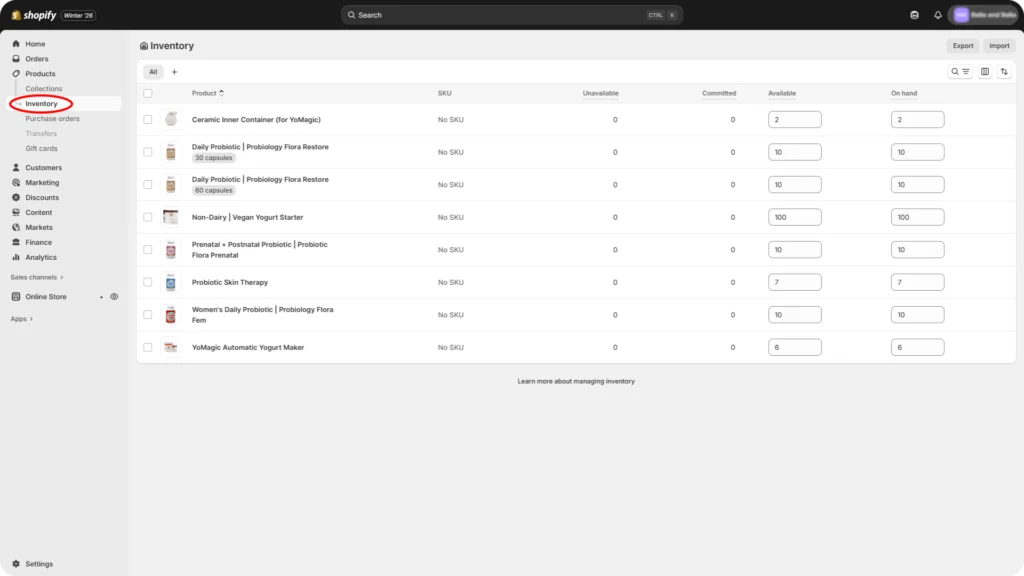This screenshot has width=1024, height=576.
Task: Open the 'Learn more about managing inventory' link
Action: point(577,380)
